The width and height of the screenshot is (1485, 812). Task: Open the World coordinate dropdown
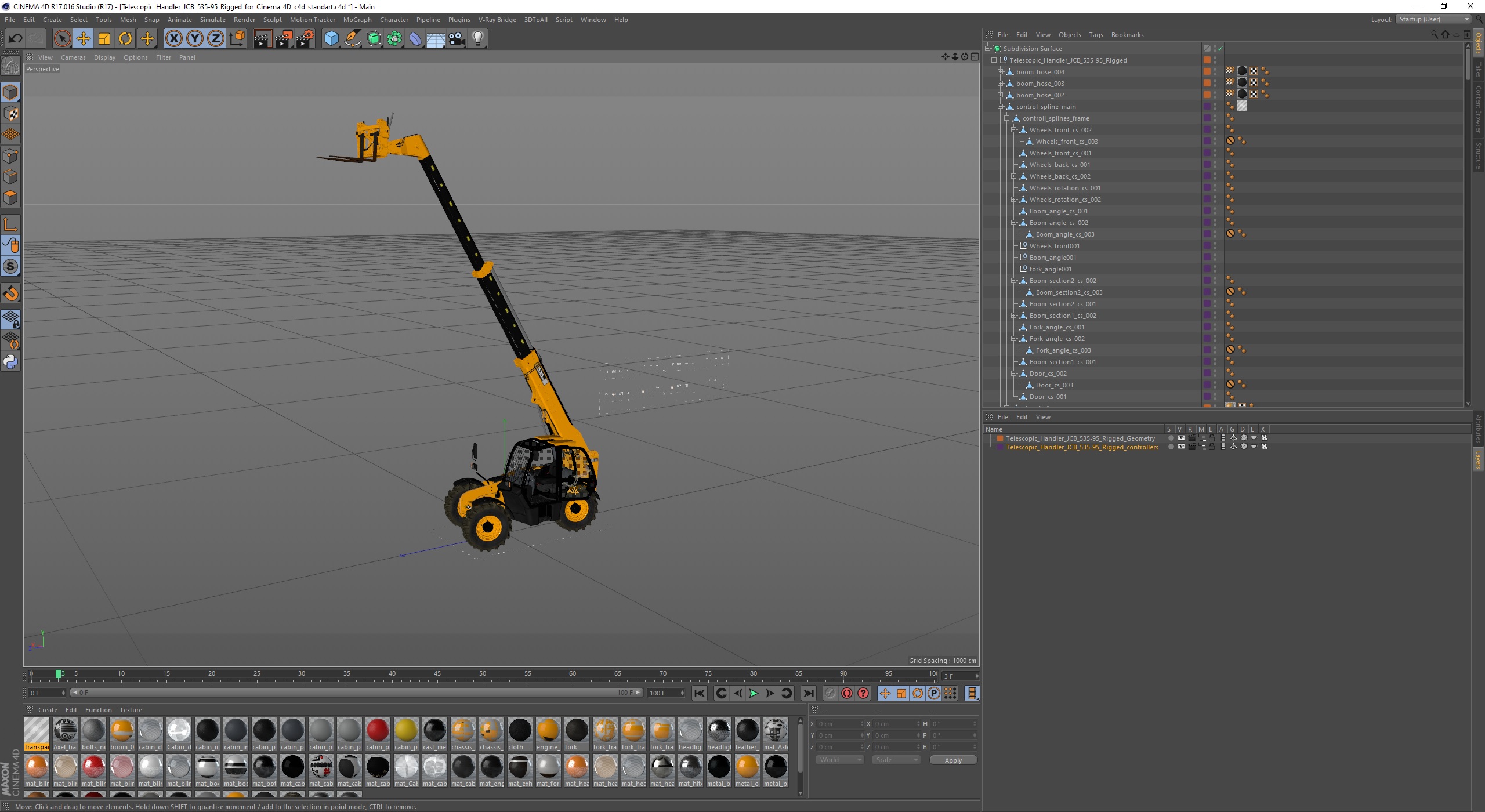tap(839, 760)
